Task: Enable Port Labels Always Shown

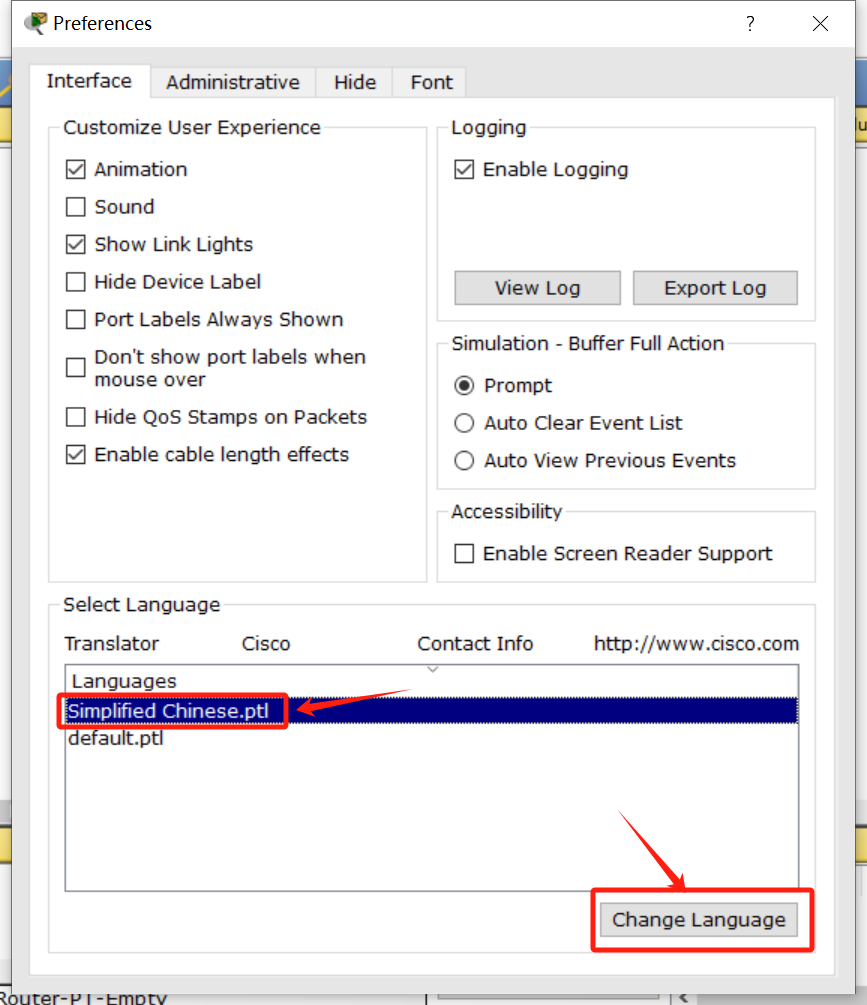Action: pos(76,319)
